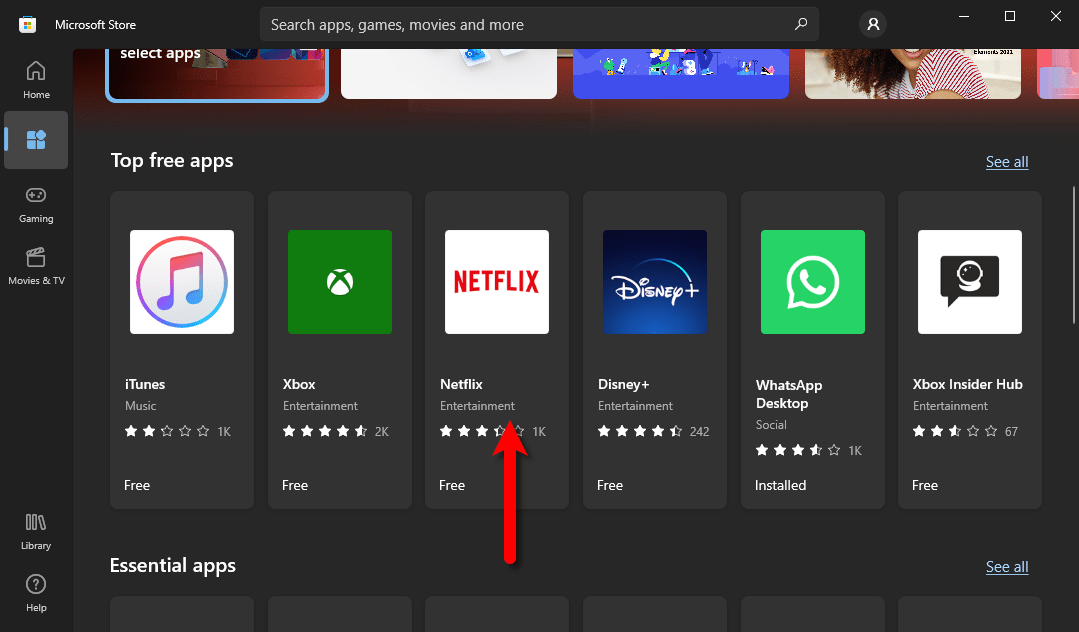See all Top free apps
The width and height of the screenshot is (1079, 632).
[1007, 162]
